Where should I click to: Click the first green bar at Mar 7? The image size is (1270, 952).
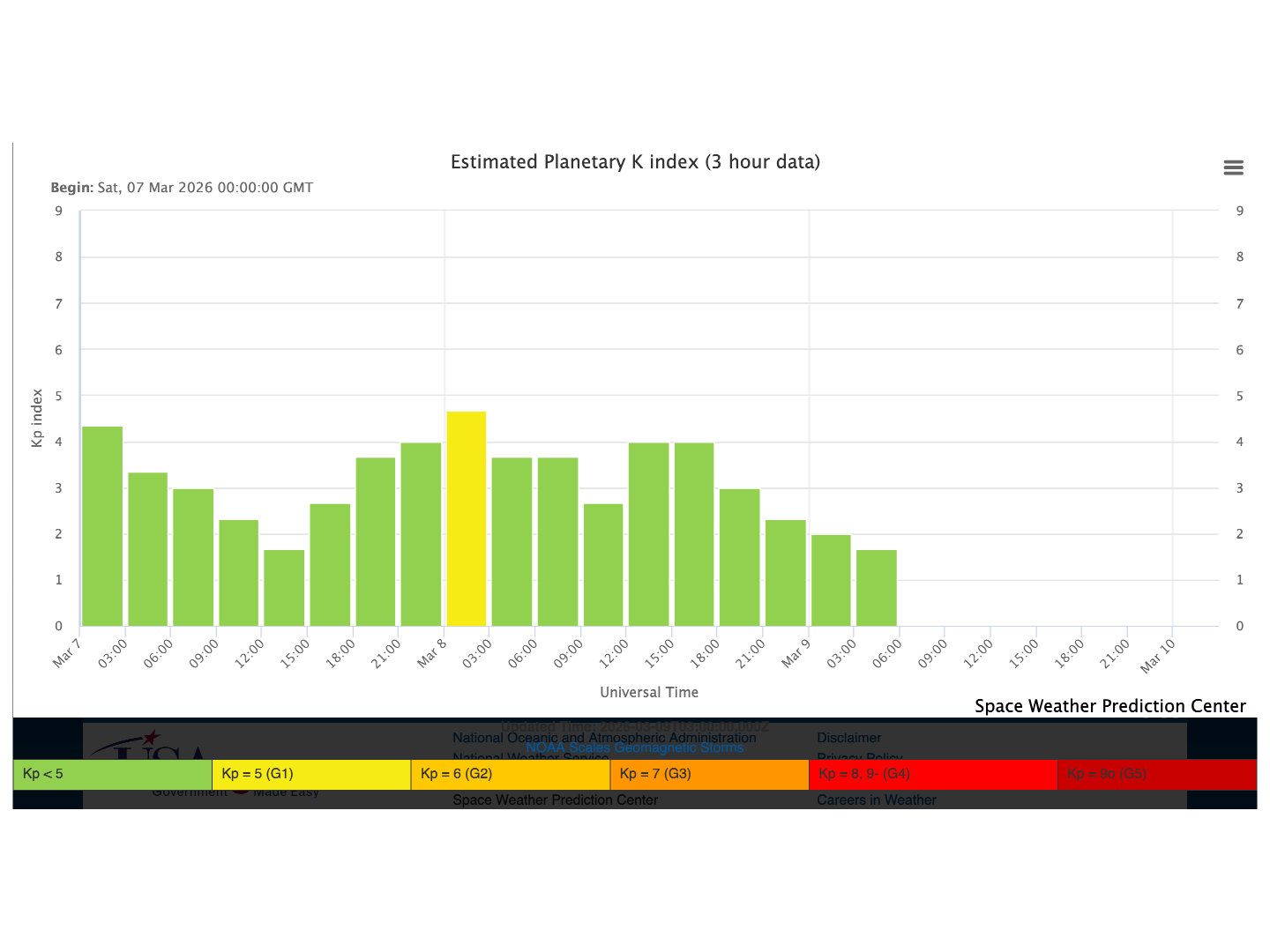[102, 526]
